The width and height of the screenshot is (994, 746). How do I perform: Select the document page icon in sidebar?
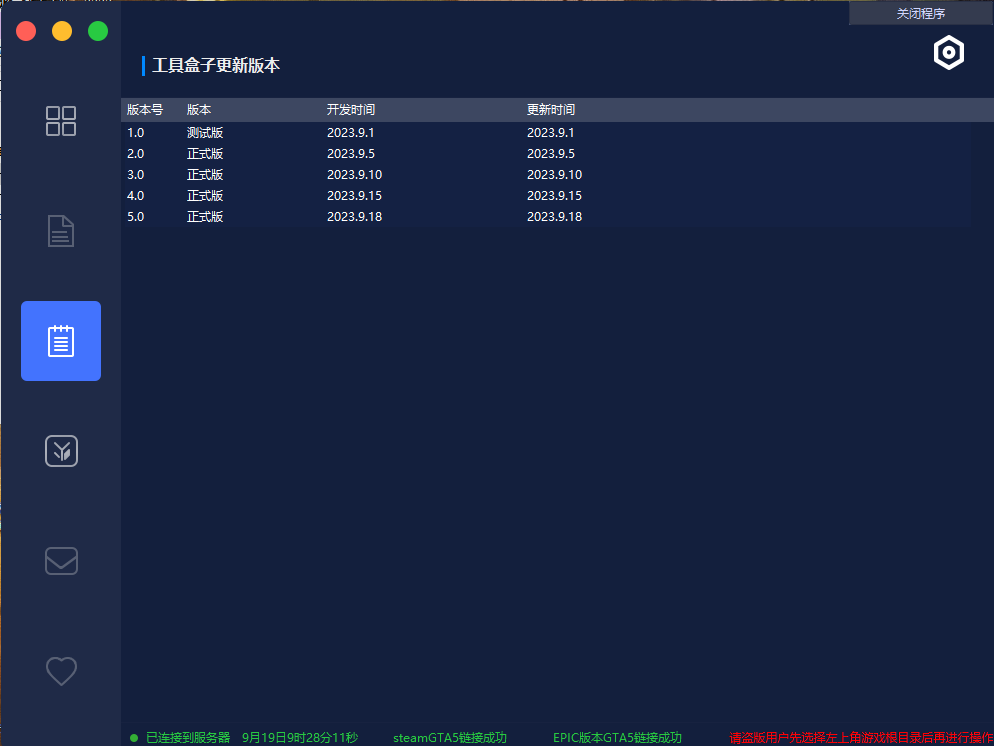61,231
